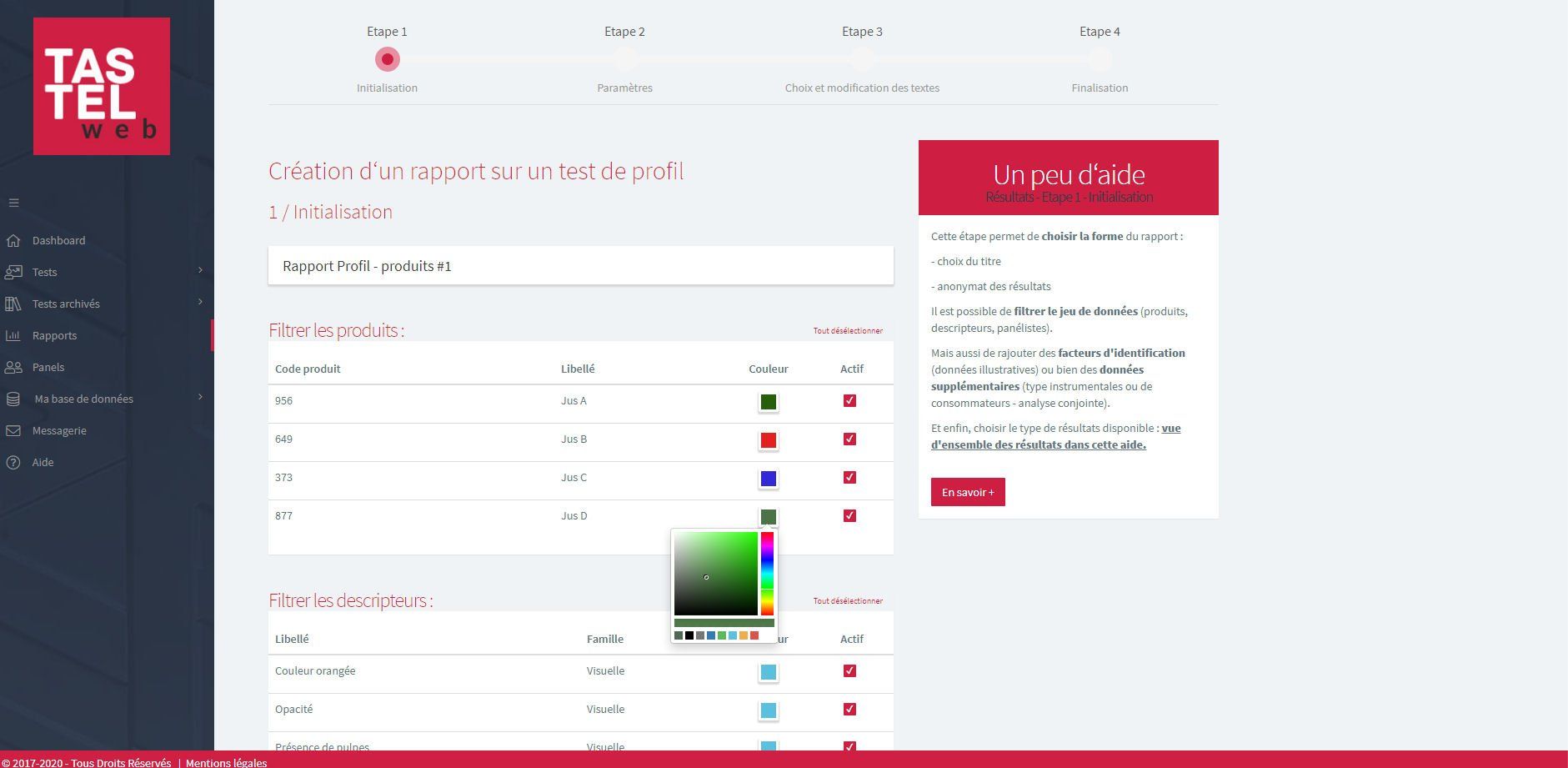Disable the Actif checkbox for Opacité
This screenshot has height=768, width=1568.
pyautogui.click(x=849, y=709)
